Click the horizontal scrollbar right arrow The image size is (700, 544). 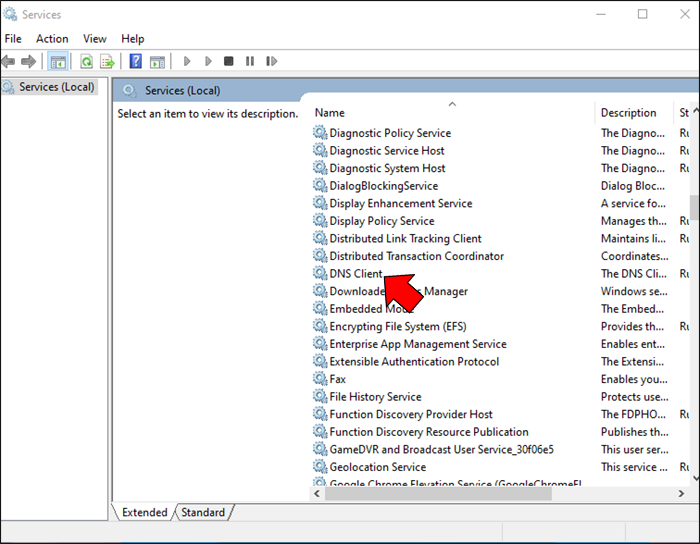[x=681, y=494]
